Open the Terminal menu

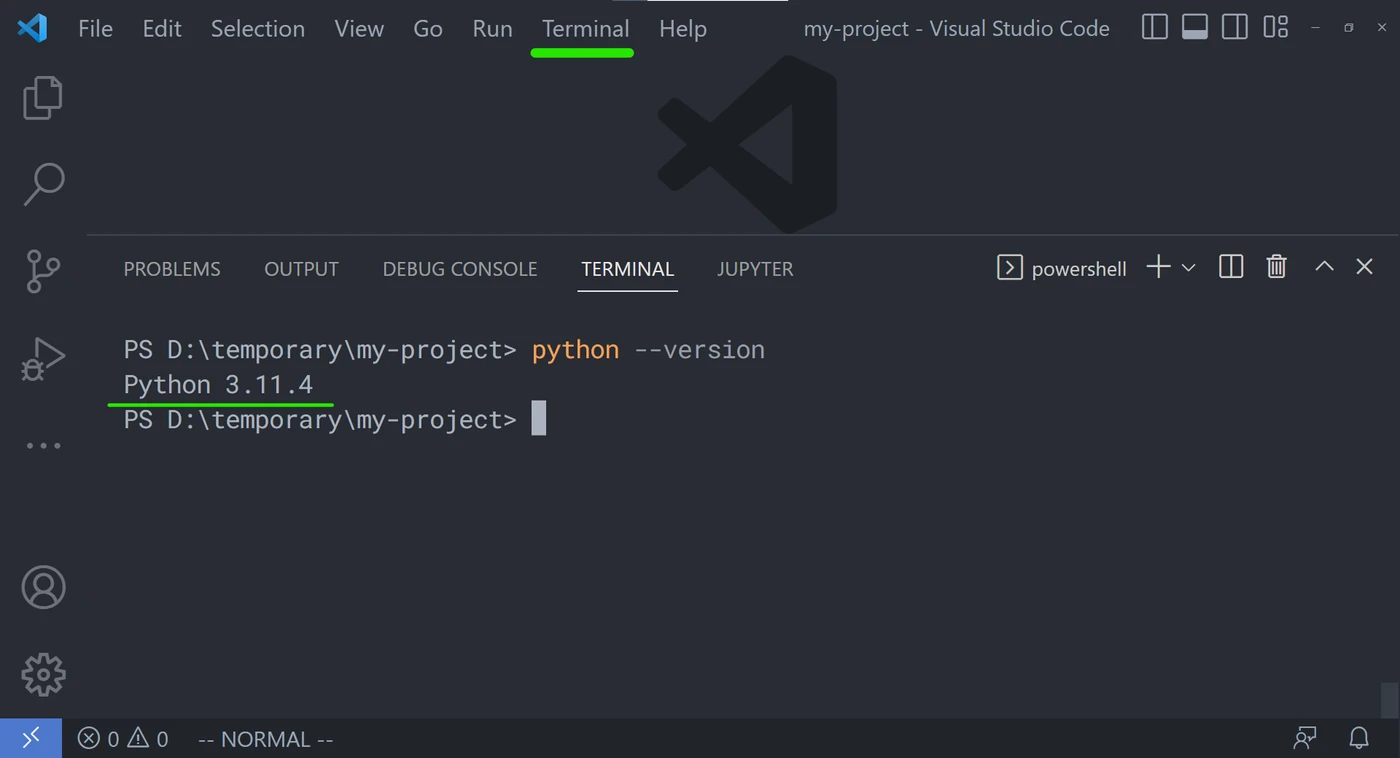tap(586, 29)
